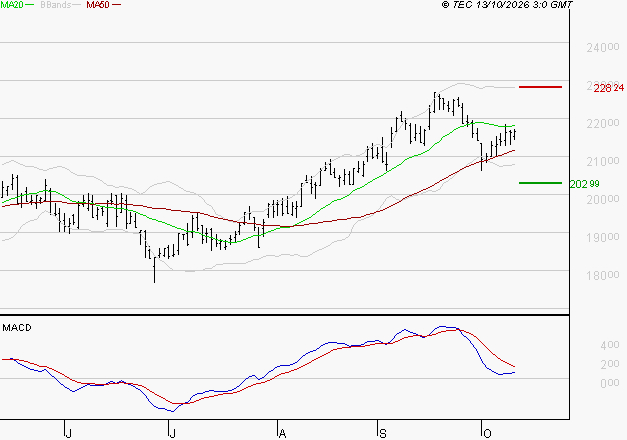The width and height of the screenshot is (627, 440).
Task: Click the first J month marker on the time axis
Action: point(69,434)
